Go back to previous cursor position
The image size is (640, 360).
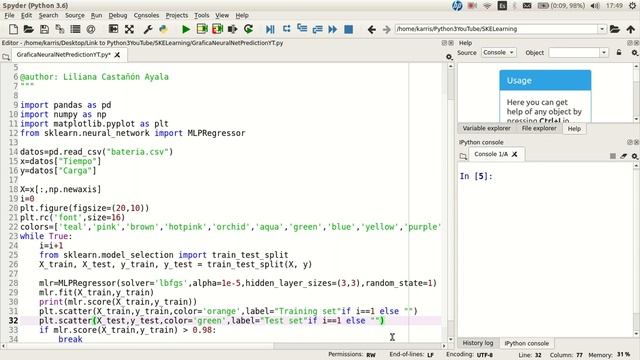point(371,29)
